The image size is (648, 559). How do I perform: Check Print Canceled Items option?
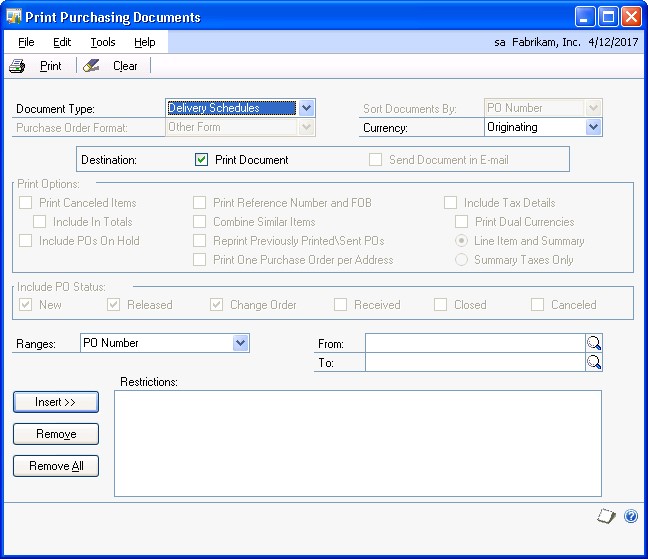[26, 202]
